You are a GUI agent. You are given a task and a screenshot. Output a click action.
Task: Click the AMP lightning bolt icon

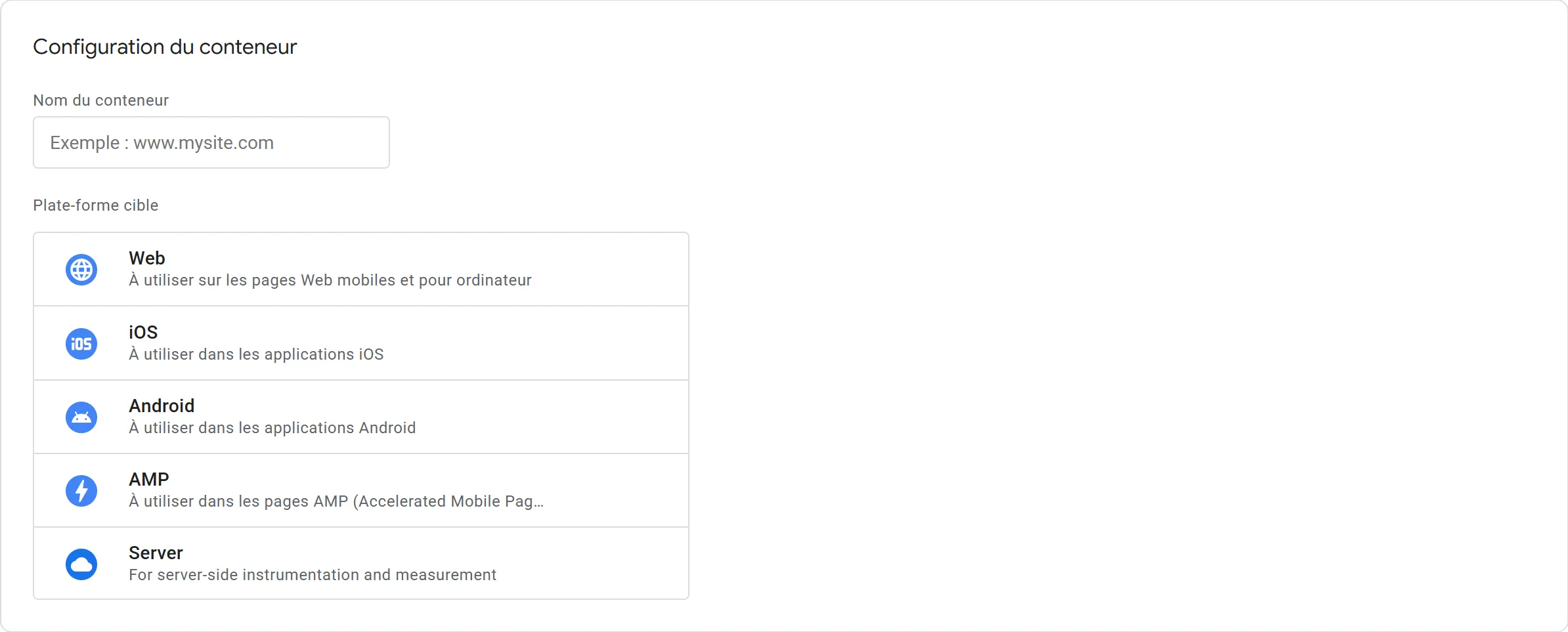point(81,491)
